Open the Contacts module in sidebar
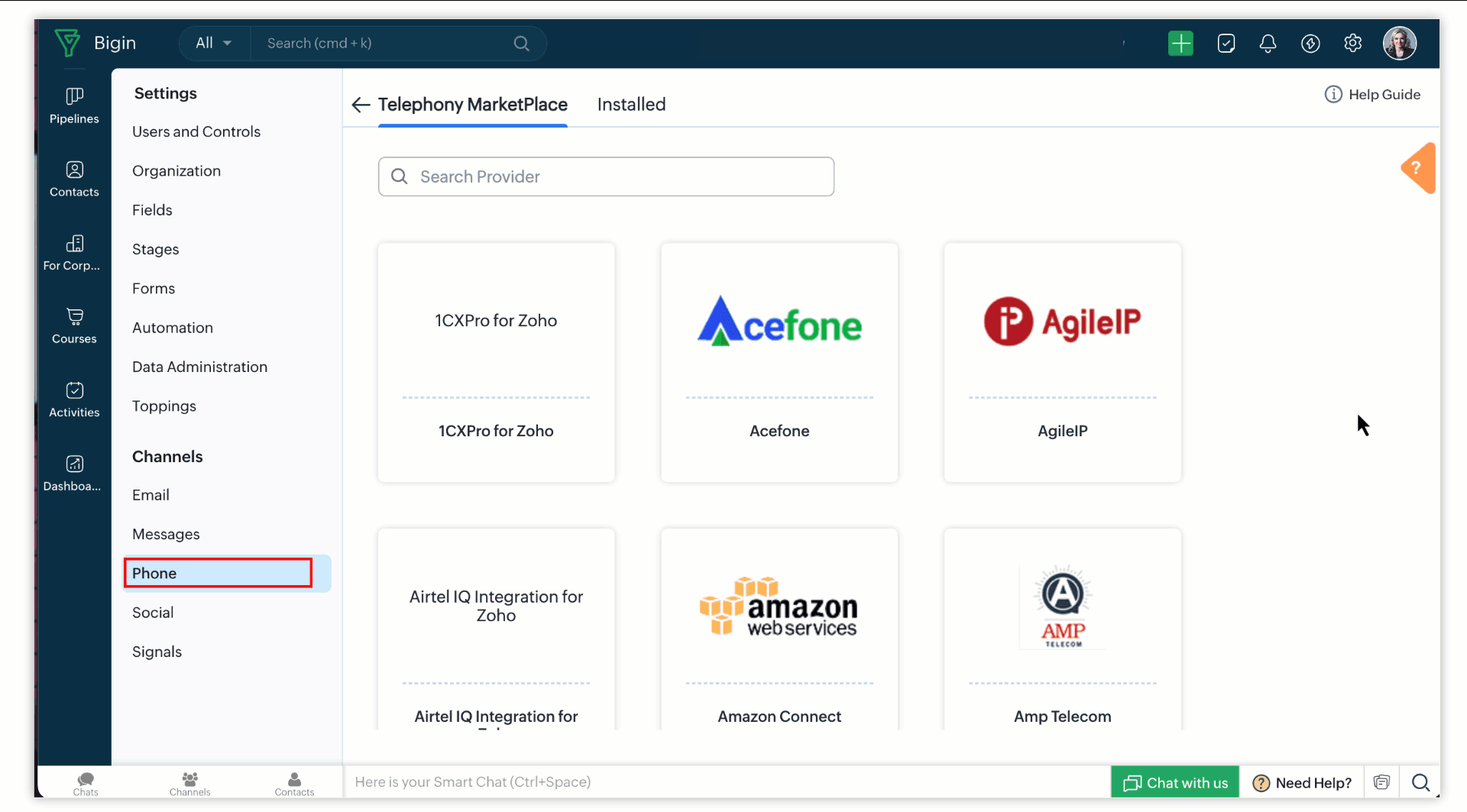This screenshot has height=812, width=1467. [74, 179]
